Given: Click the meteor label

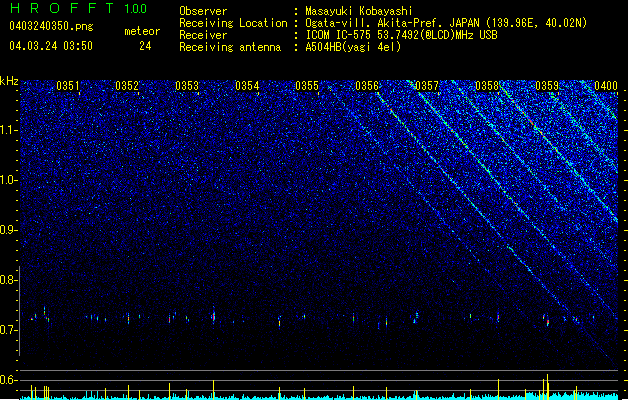Looking at the screenshot, I should (142, 31).
